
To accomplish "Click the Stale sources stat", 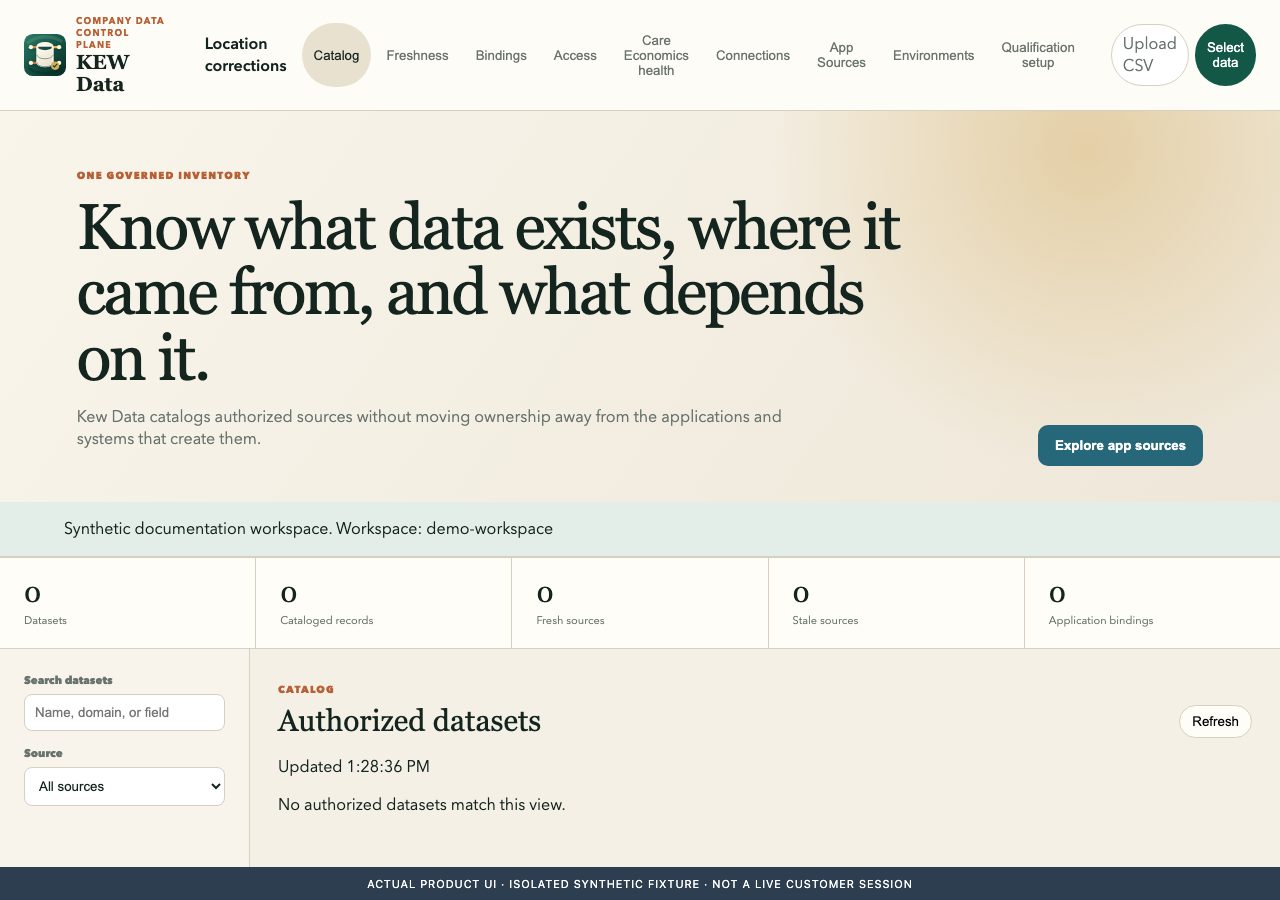I will point(896,603).
